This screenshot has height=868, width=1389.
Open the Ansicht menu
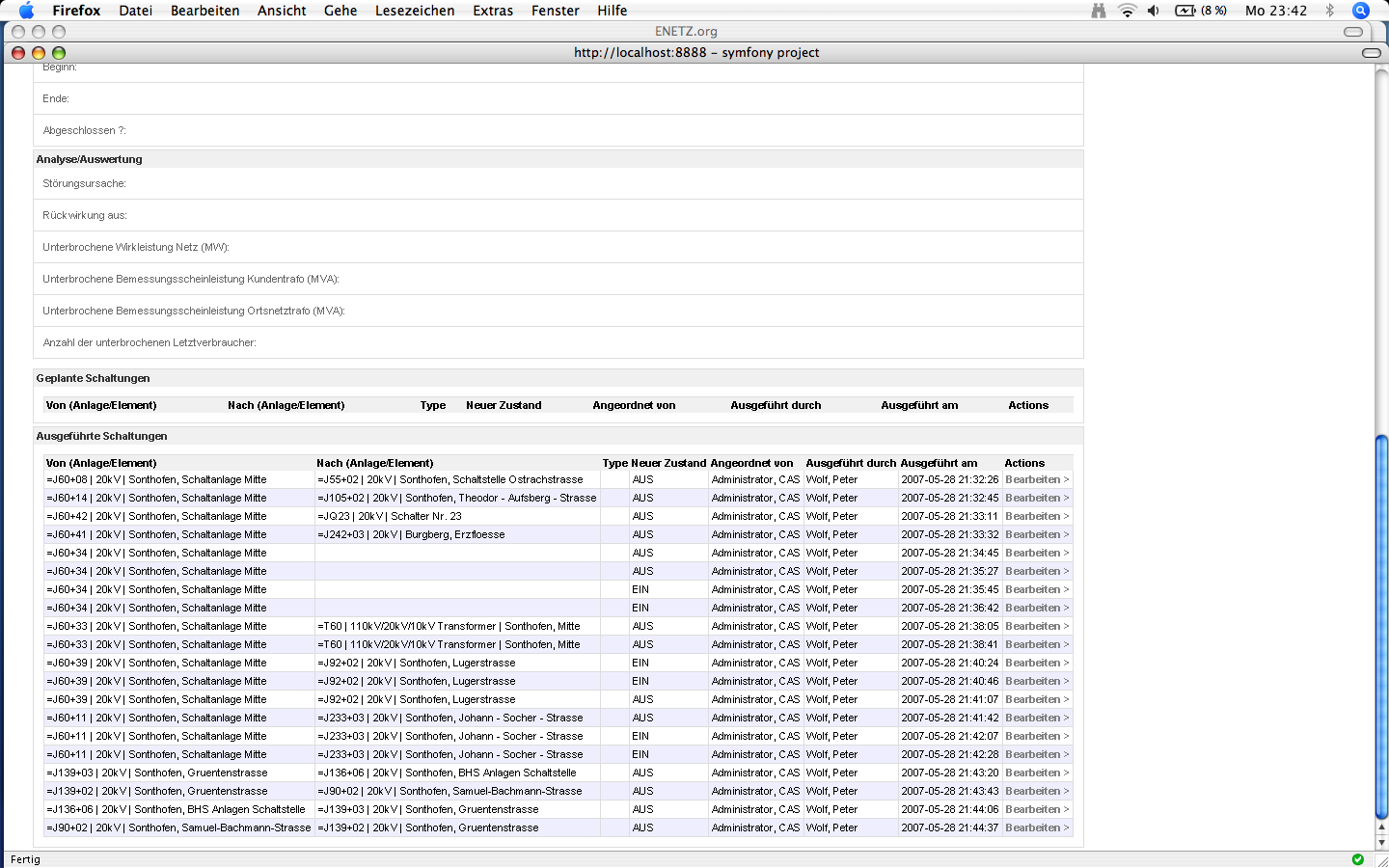click(282, 11)
